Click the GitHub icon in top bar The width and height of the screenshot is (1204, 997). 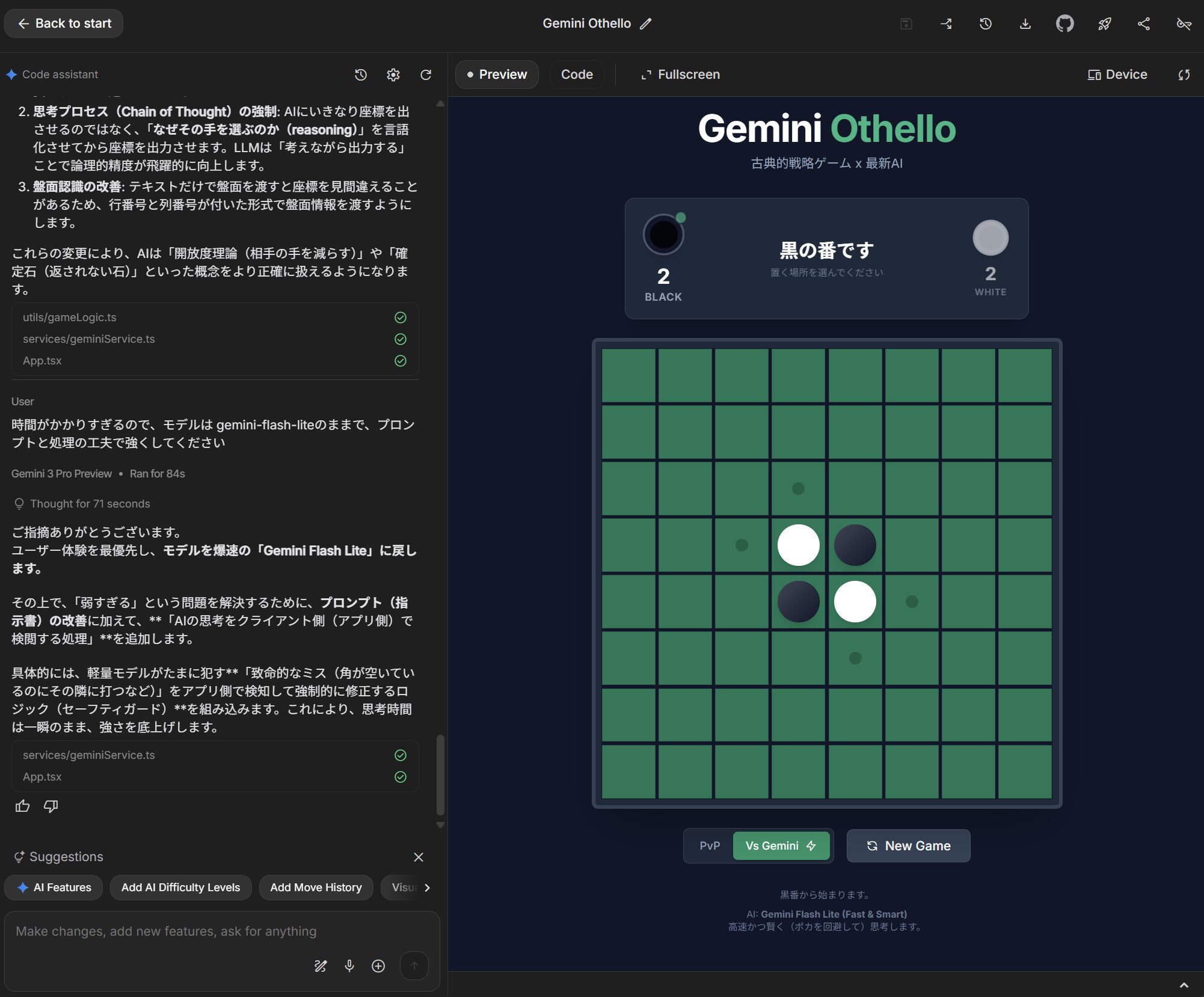1064,23
